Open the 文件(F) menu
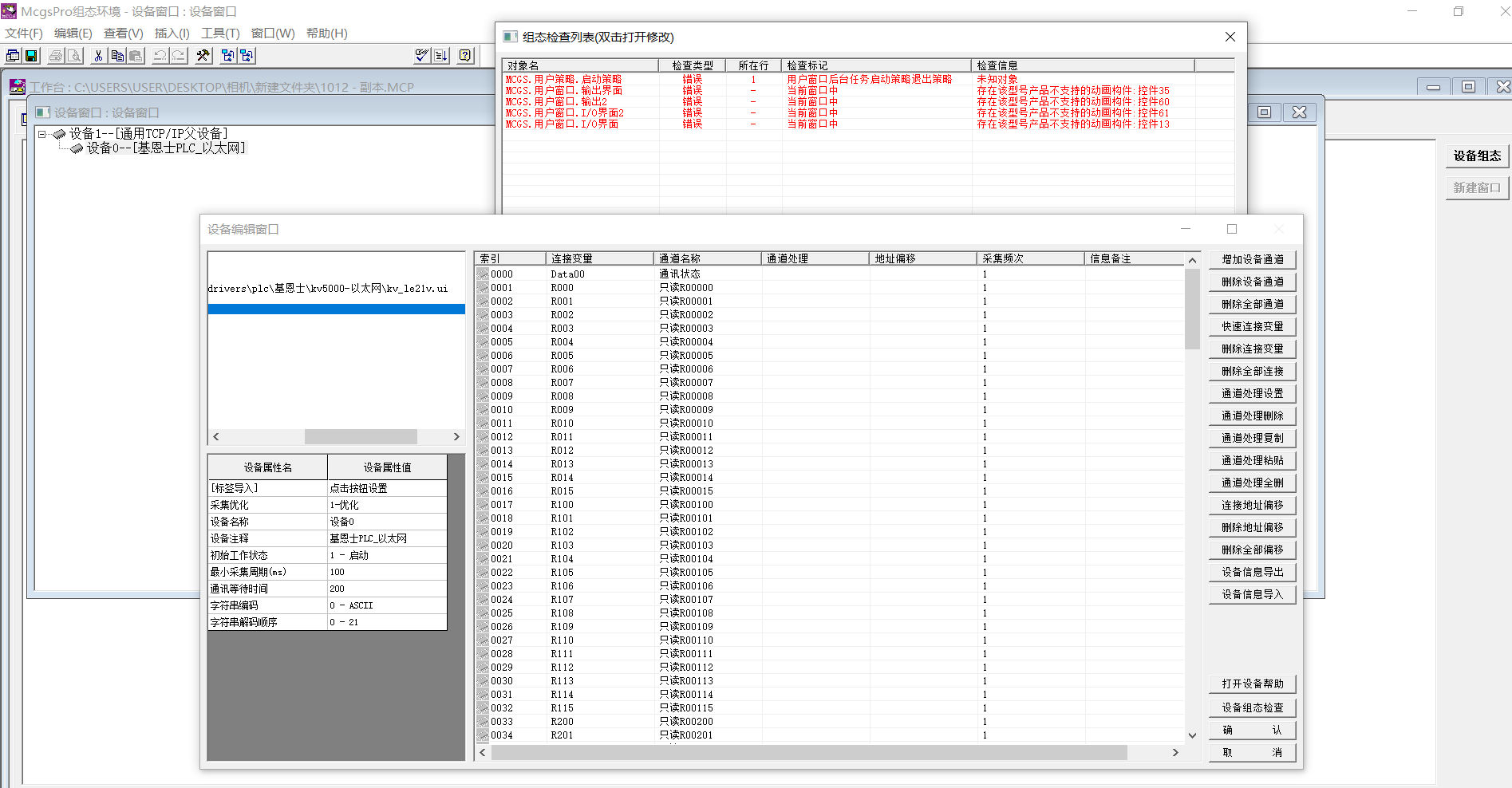 [24, 33]
